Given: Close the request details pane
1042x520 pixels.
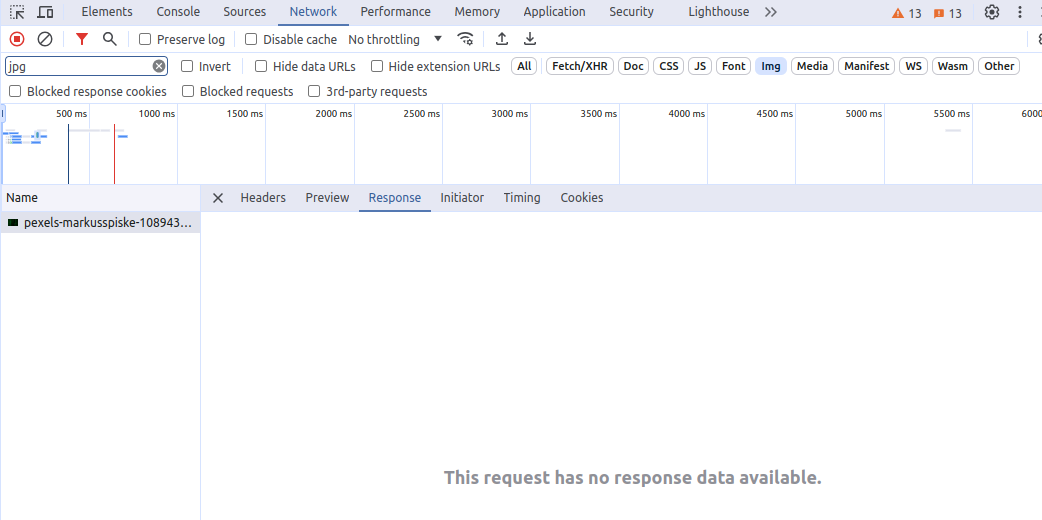Looking at the screenshot, I should pyautogui.click(x=217, y=197).
